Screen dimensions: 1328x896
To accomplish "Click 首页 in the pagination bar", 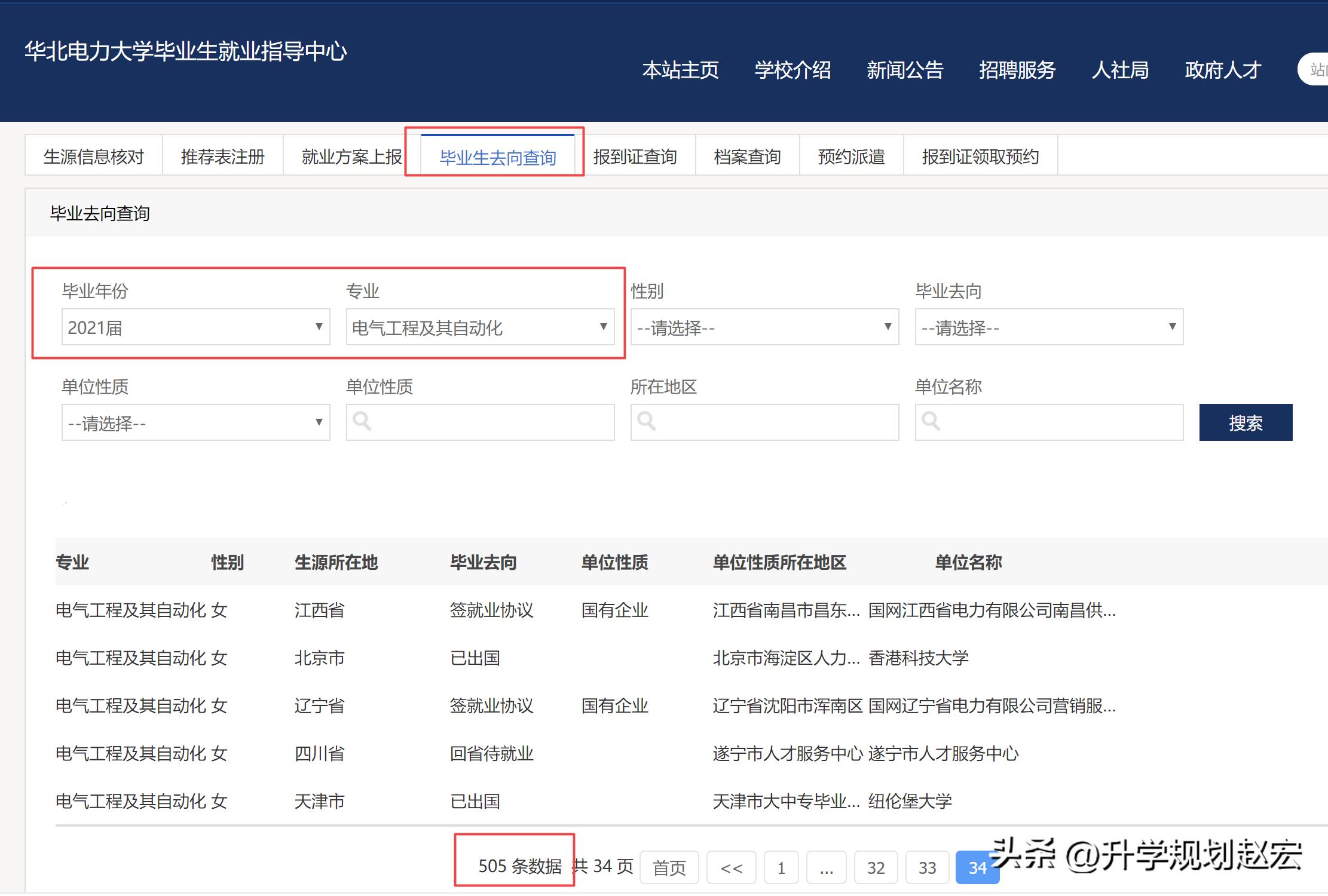I will click(669, 867).
